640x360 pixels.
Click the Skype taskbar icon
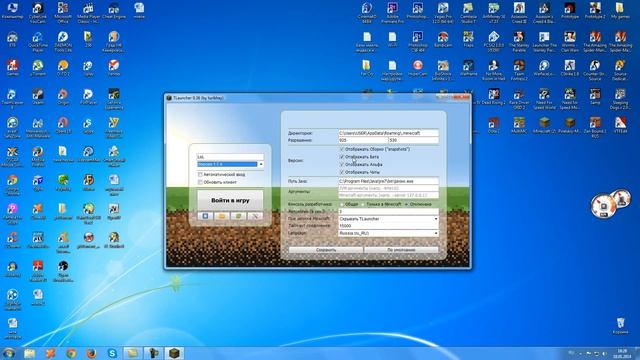[112, 353]
